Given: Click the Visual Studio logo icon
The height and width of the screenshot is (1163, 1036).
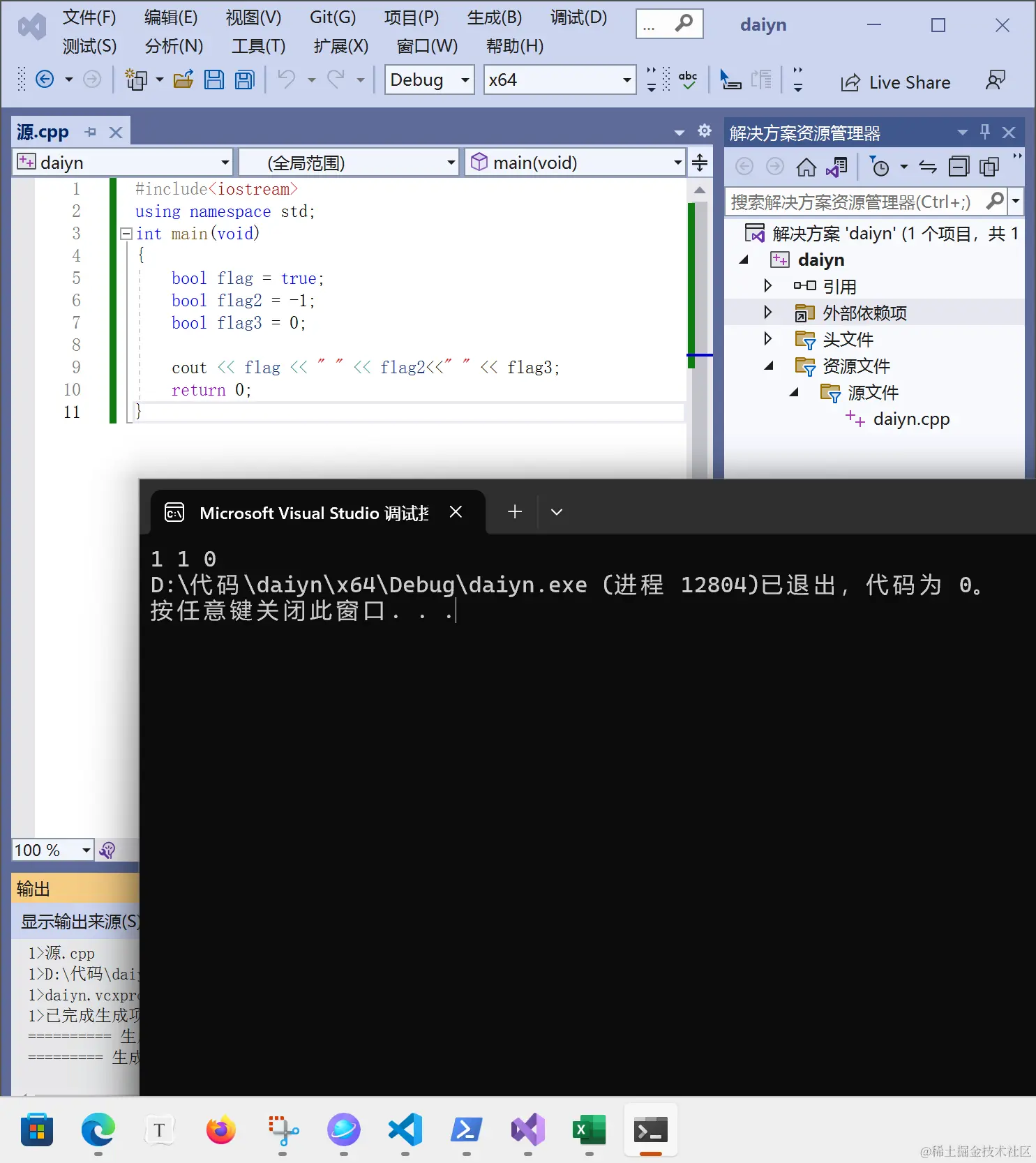Looking at the screenshot, I should [x=32, y=27].
